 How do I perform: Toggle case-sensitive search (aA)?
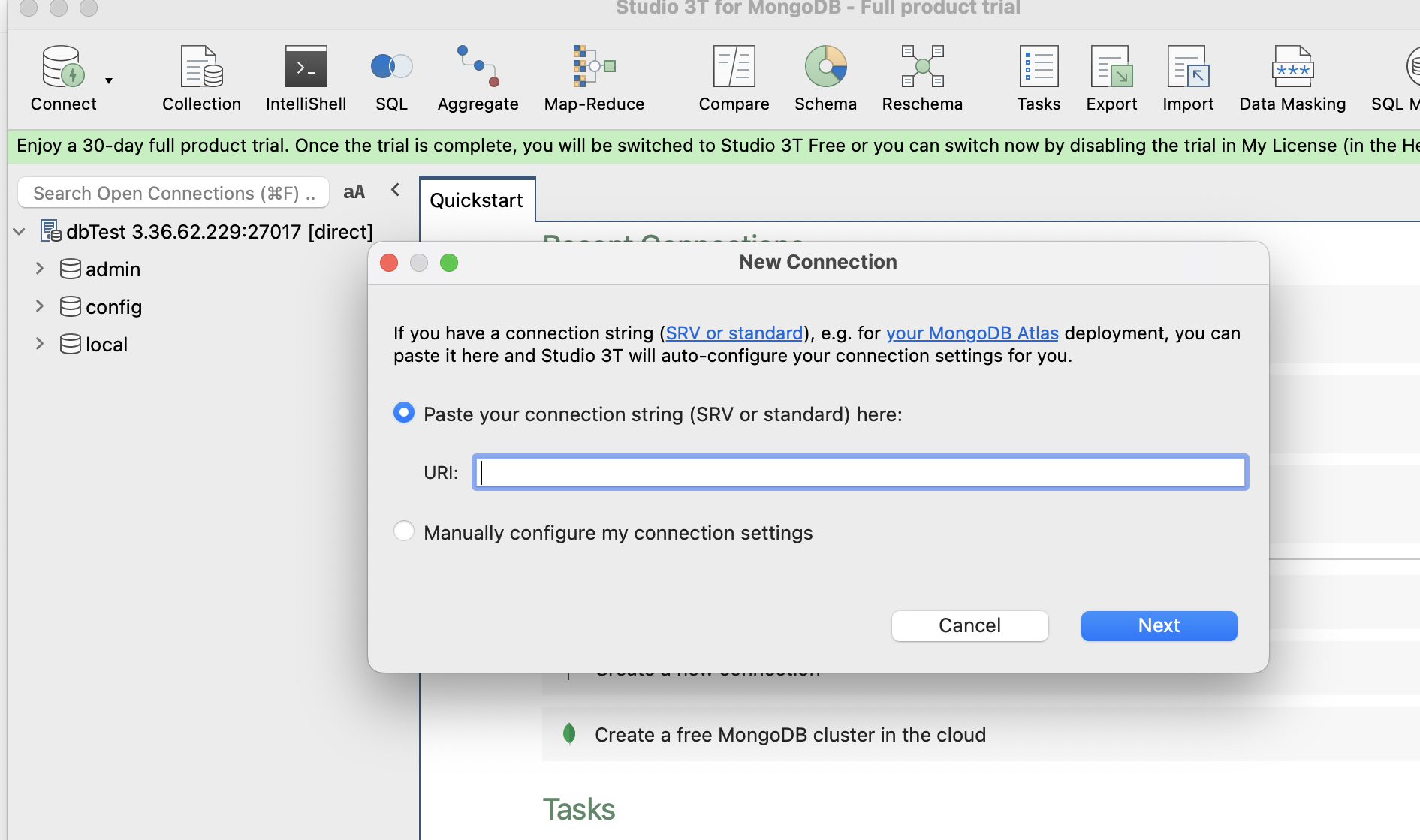click(x=354, y=192)
